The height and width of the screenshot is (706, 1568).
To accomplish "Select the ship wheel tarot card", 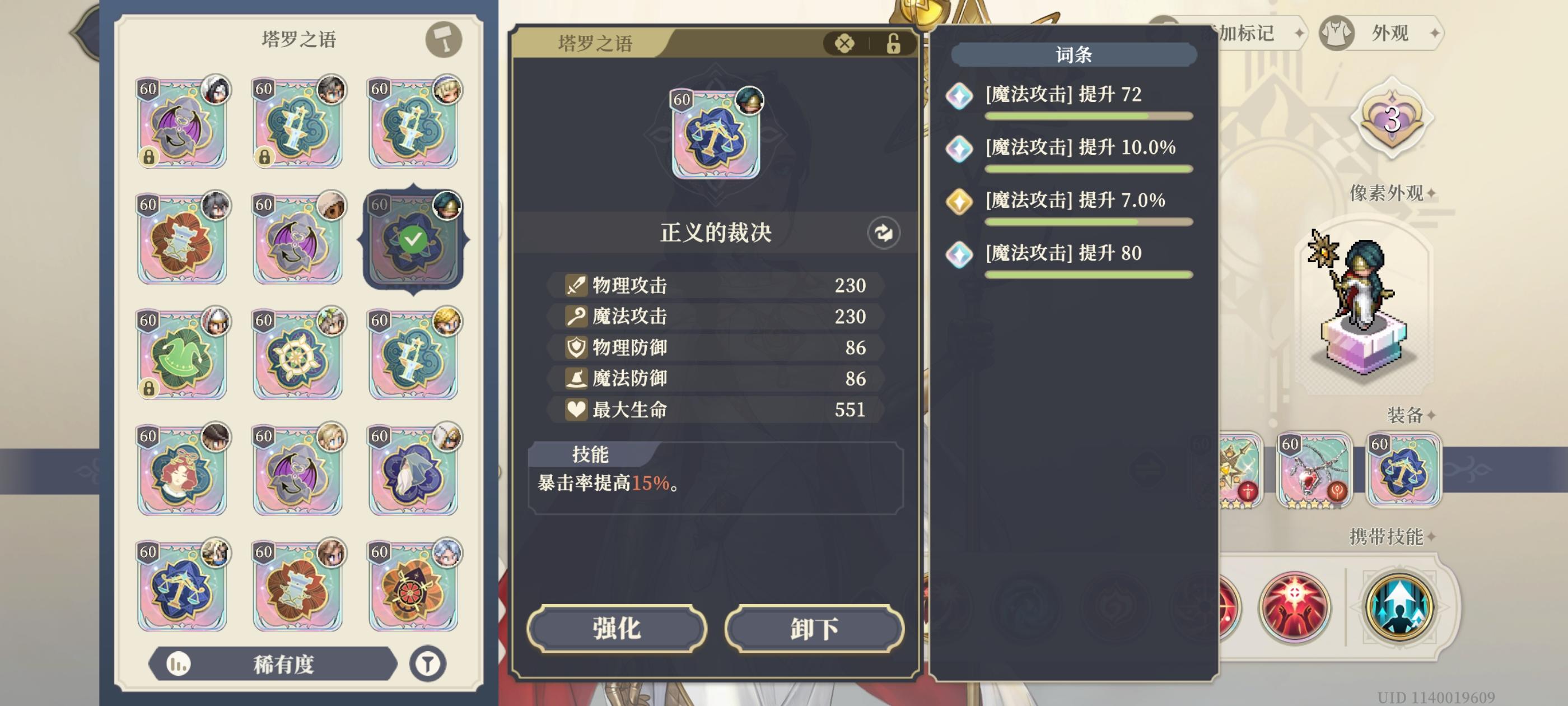I will (297, 355).
